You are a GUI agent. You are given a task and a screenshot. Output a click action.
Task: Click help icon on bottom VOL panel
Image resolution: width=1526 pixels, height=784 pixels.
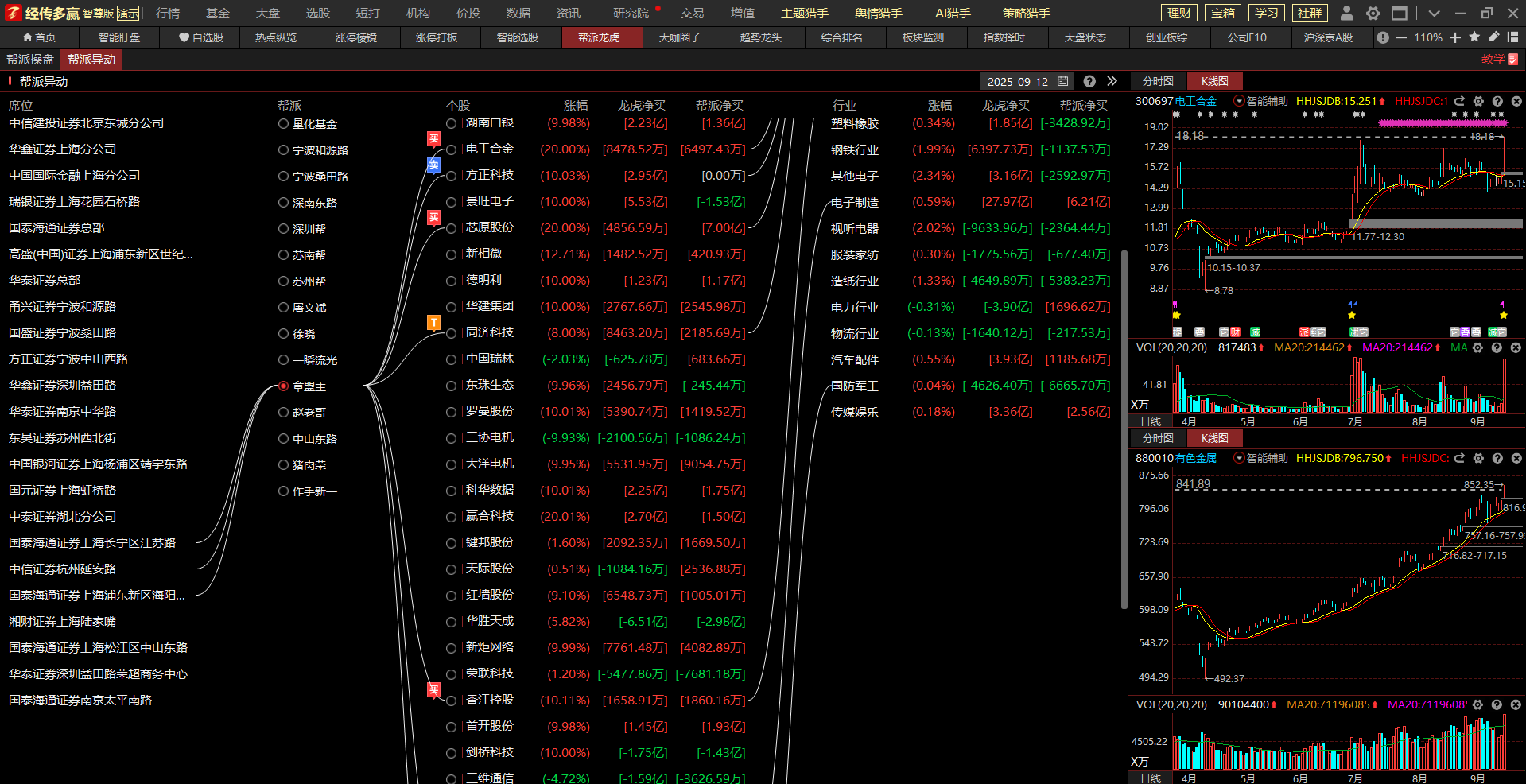(x=1497, y=704)
